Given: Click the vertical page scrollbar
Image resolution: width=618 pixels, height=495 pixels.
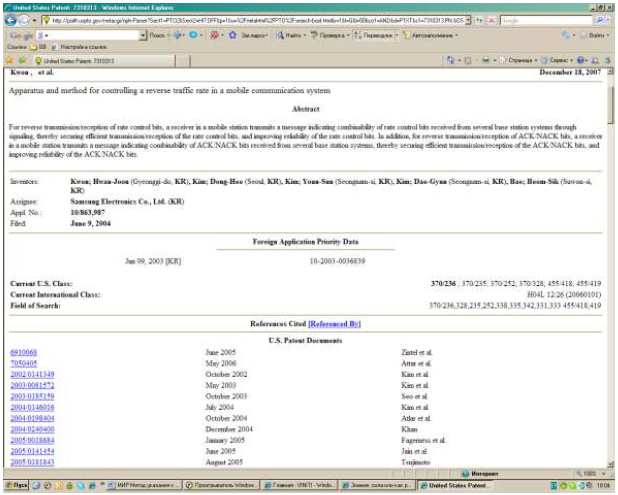Looking at the screenshot, I should tap(611, 250).
